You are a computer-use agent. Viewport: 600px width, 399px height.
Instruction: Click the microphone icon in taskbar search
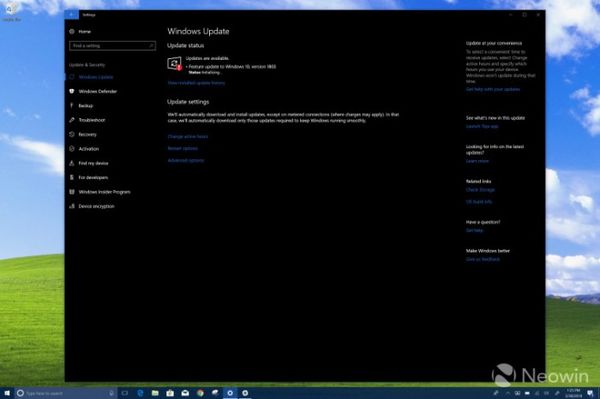coord(111,393)
